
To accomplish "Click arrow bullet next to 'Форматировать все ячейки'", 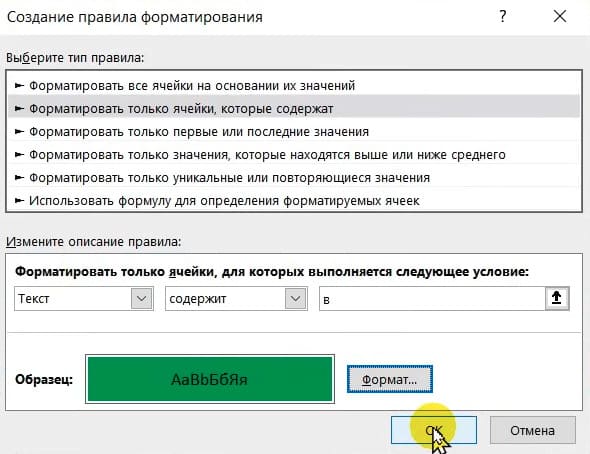I will [19, 86].
